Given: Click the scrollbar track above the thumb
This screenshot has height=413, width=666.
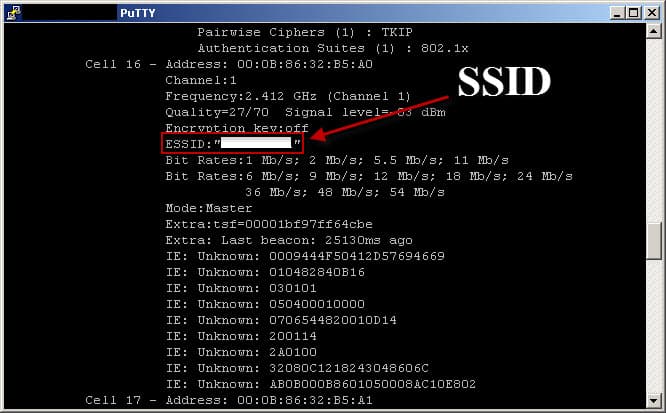Looking at the screenshot, I should 654,130.
